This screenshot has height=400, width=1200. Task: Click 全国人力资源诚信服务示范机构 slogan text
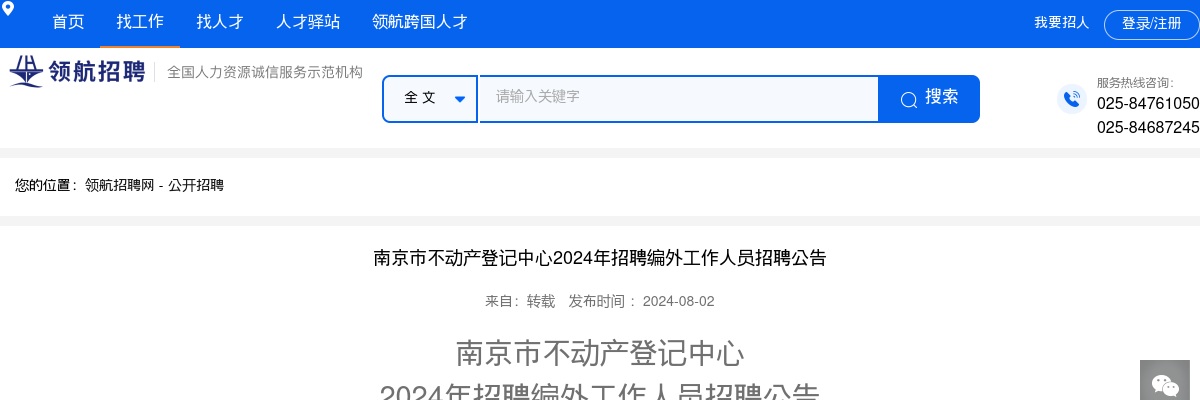(x=265, y=72)
